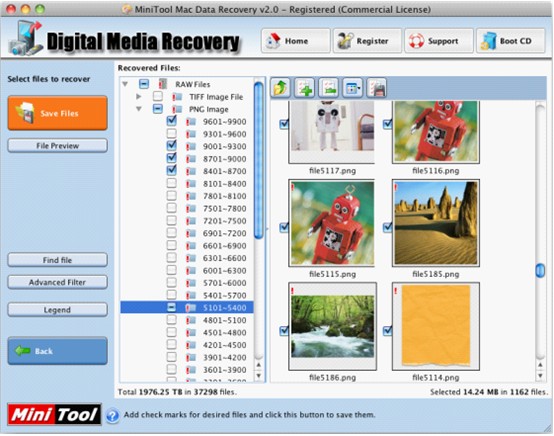Screen dimensions: 554x436
Task: Click the Advanced Filter button
Action: click(57, 282)
